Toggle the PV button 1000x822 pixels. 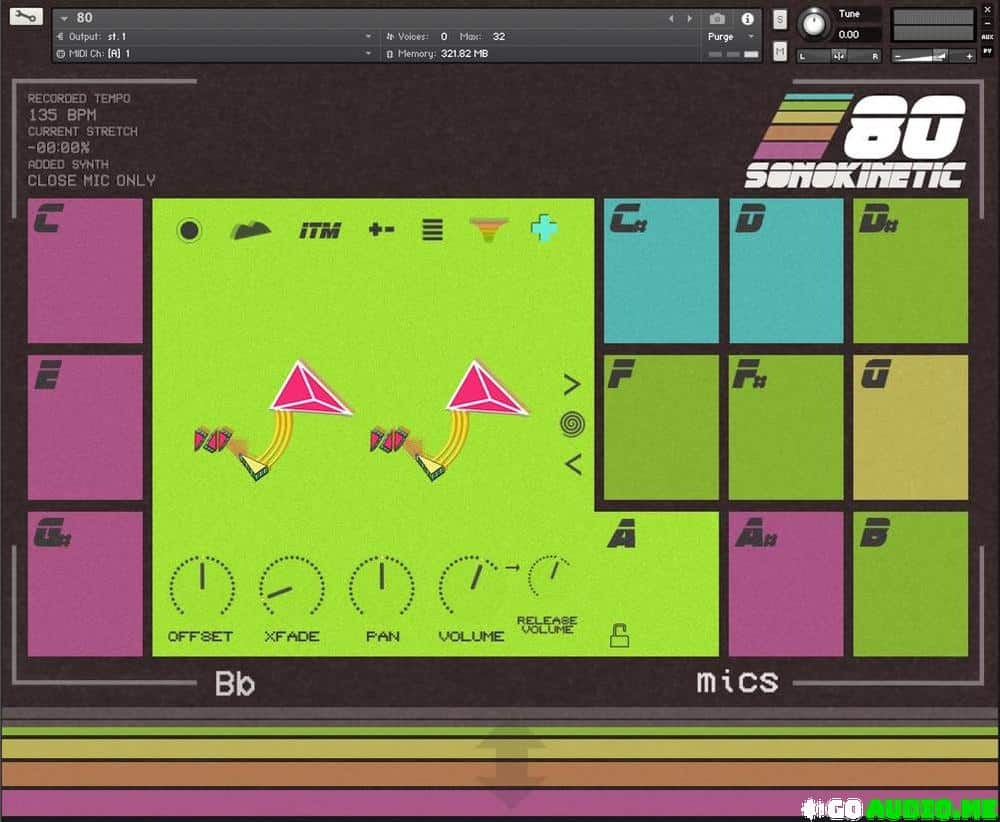tap(988, 51)
